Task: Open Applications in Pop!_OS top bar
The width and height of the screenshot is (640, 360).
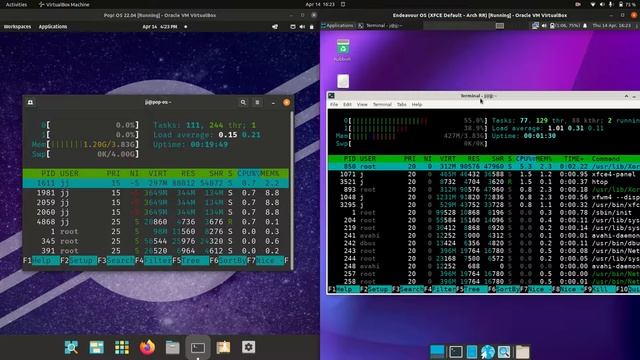Action: pos(53,27)
